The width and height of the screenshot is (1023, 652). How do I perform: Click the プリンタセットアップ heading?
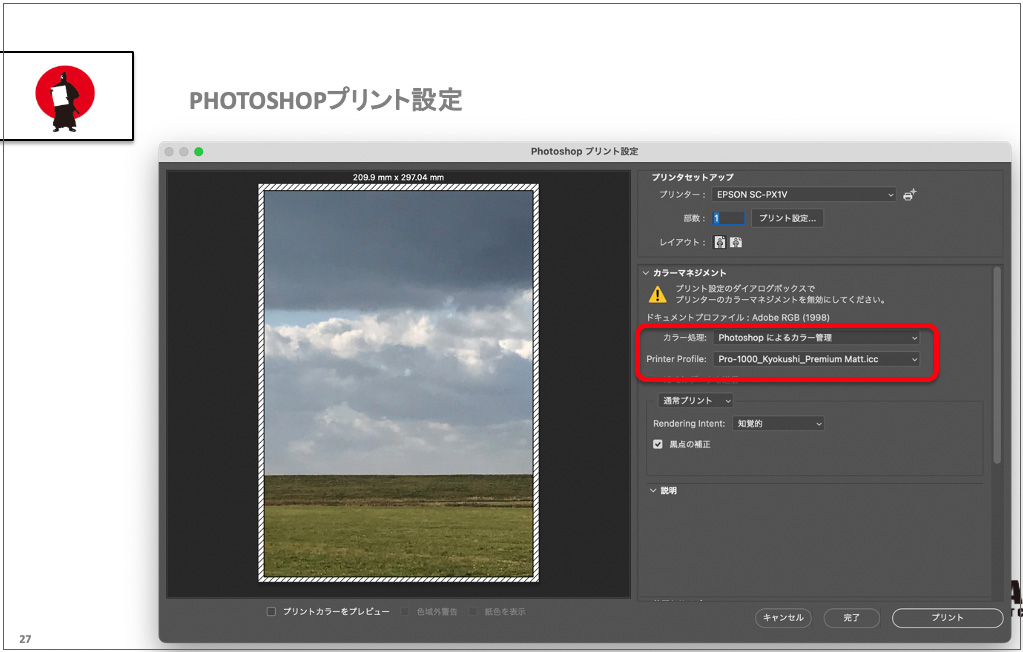(692, 177)
